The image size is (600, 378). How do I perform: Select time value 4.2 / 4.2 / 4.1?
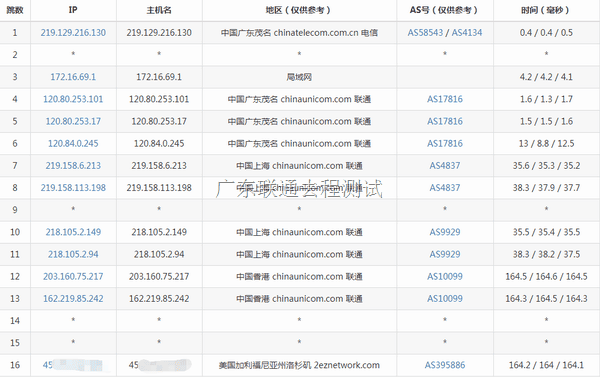click(x=546, y=77)
